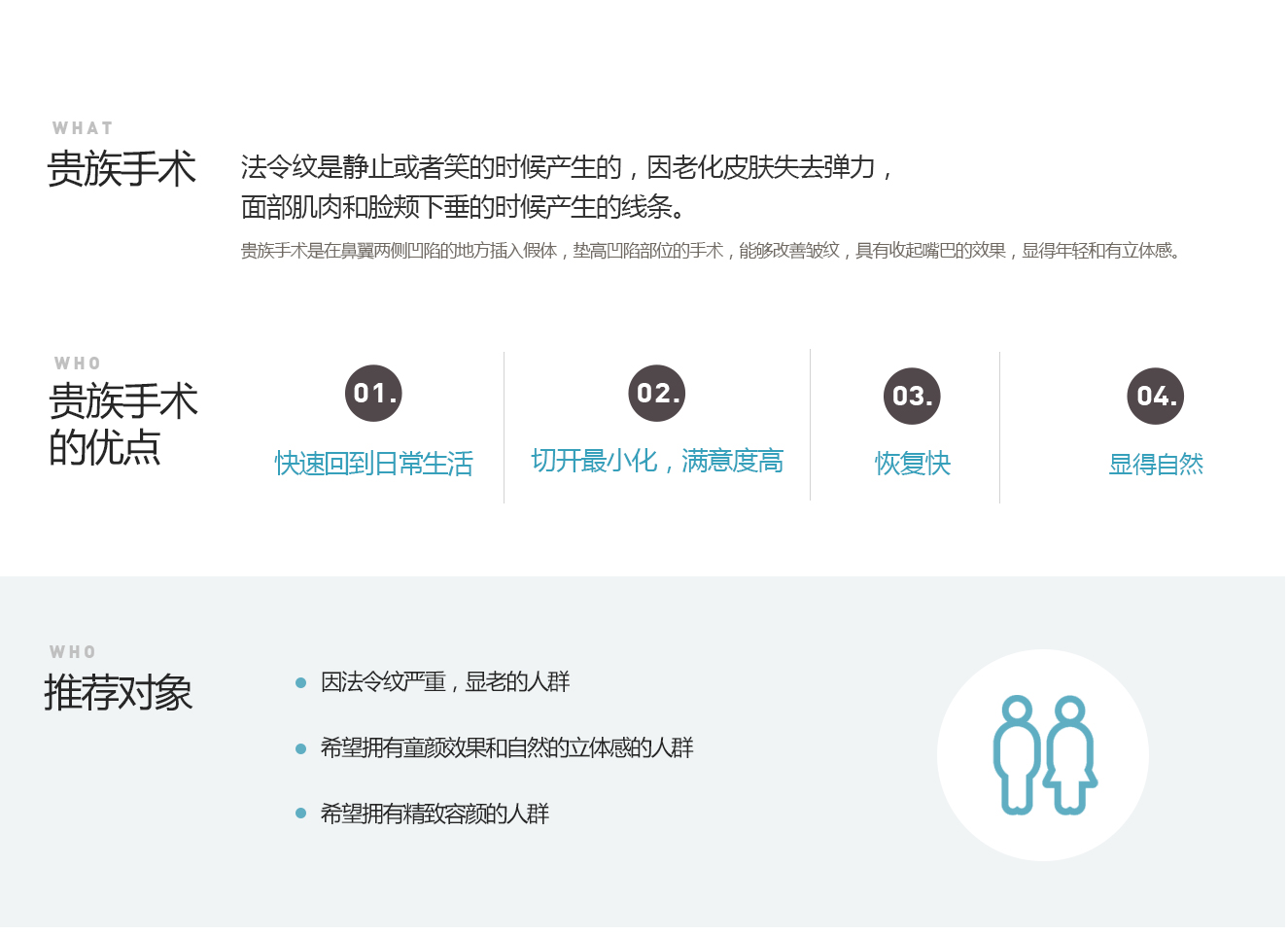Click the bullet dot before 希望拥有精致容颜

tap(301, 814)
